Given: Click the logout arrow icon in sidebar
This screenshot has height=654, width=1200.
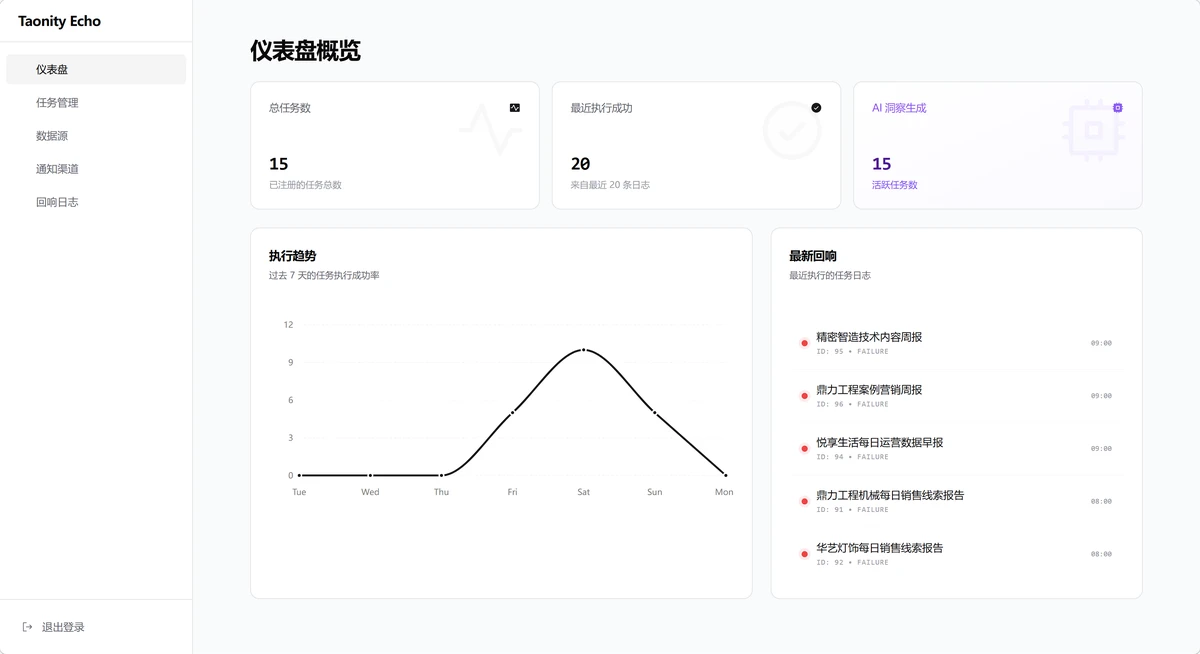Looking at the screenshot, I should 27,627.
